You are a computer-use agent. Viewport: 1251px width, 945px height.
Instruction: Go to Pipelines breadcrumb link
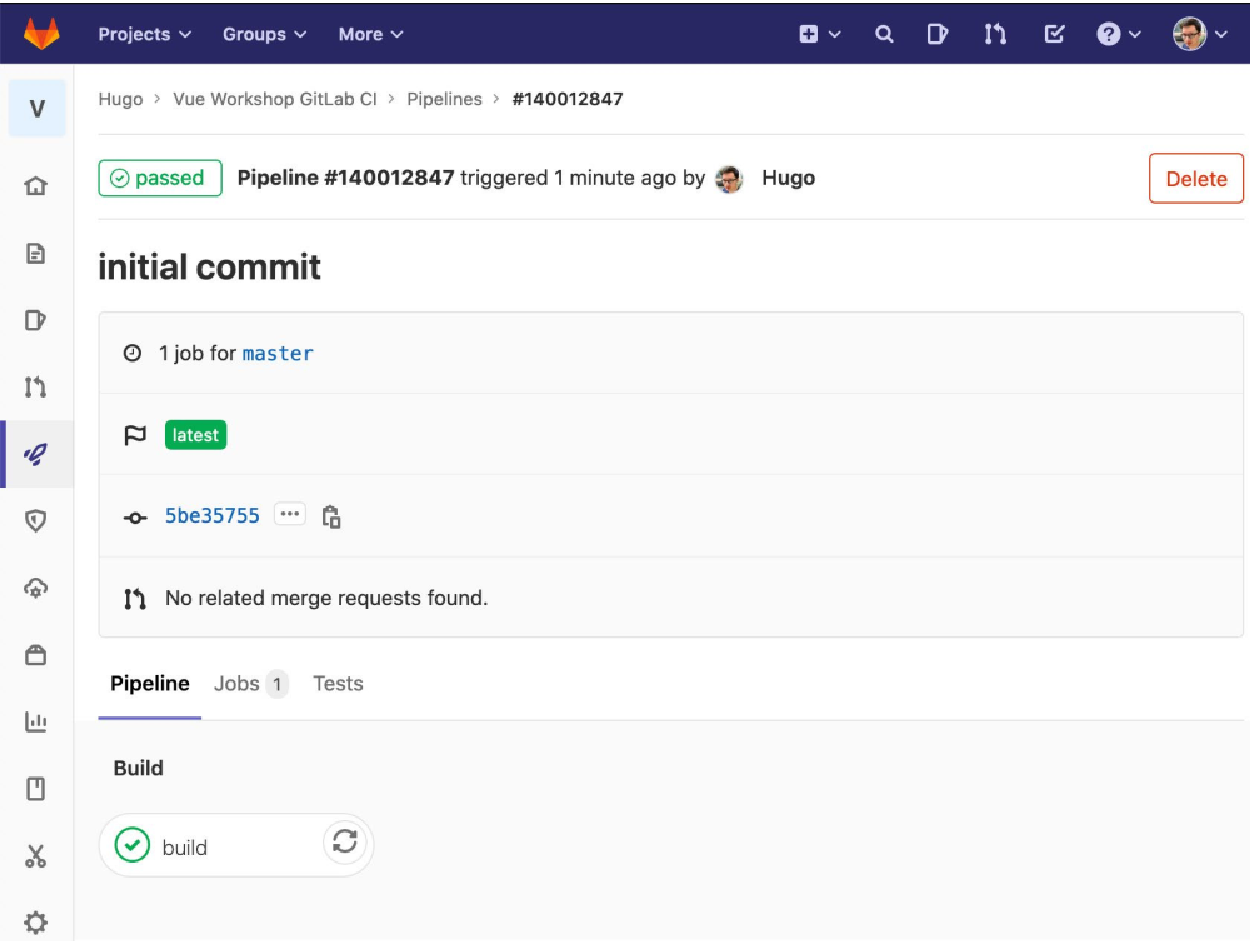(444, 99)
